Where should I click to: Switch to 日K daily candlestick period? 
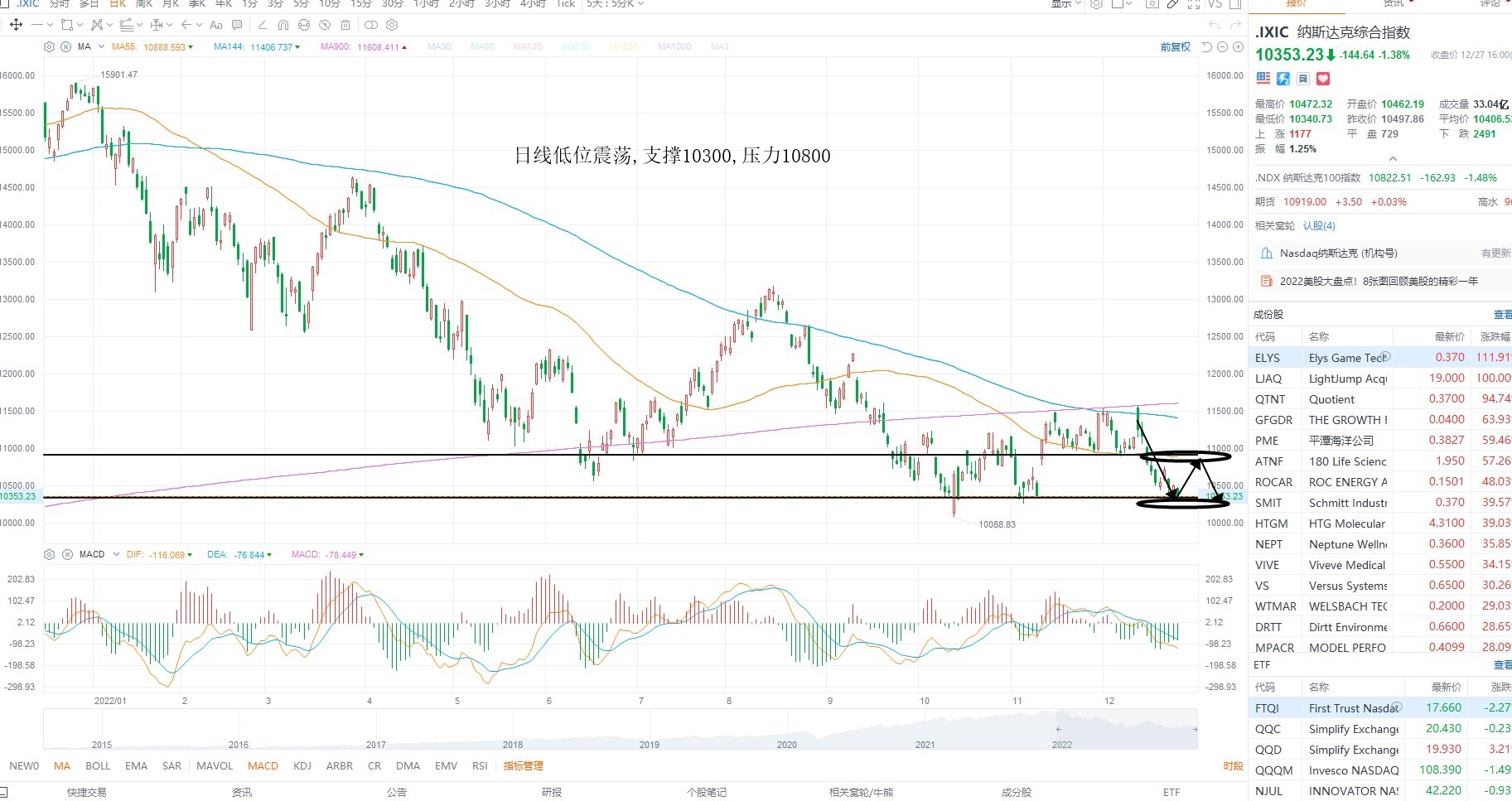pos(118,4)
